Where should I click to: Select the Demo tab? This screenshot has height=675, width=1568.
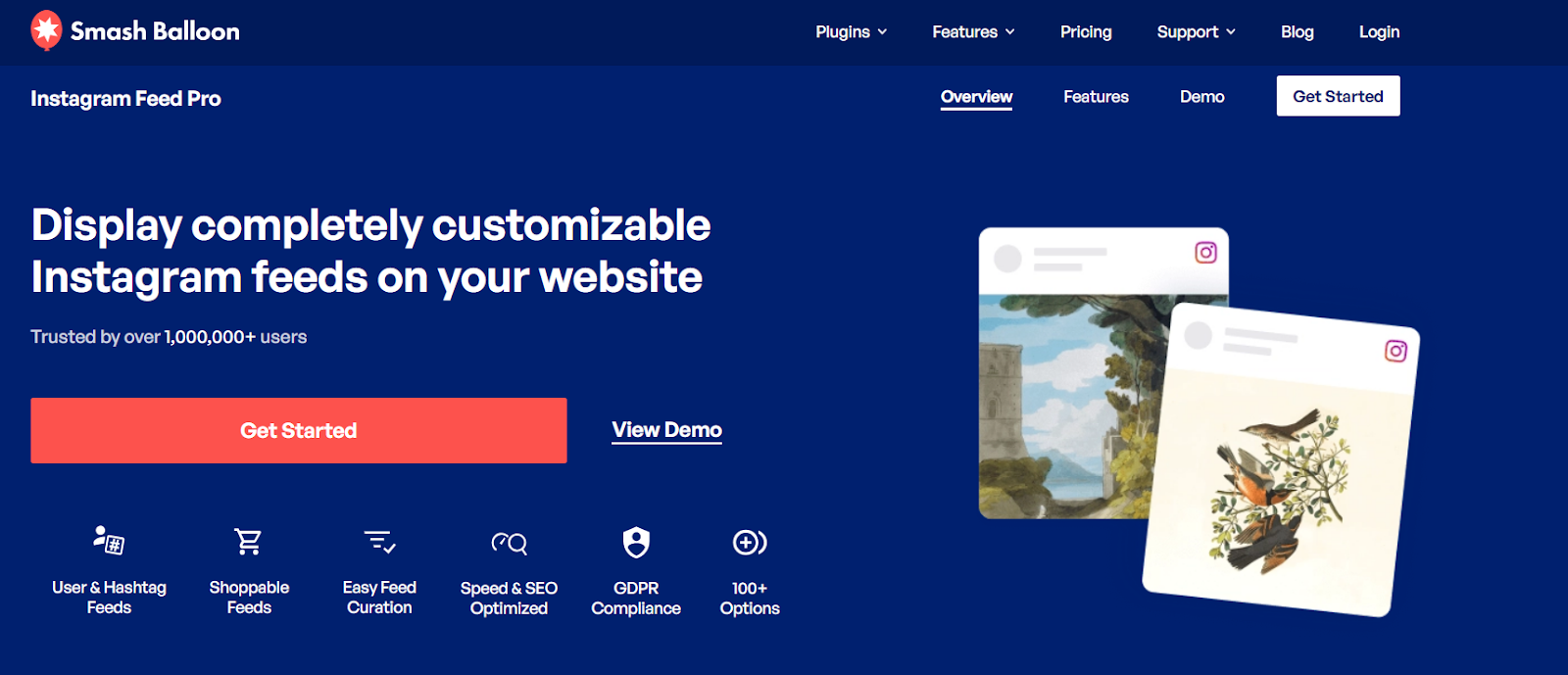coord(1201,97)
